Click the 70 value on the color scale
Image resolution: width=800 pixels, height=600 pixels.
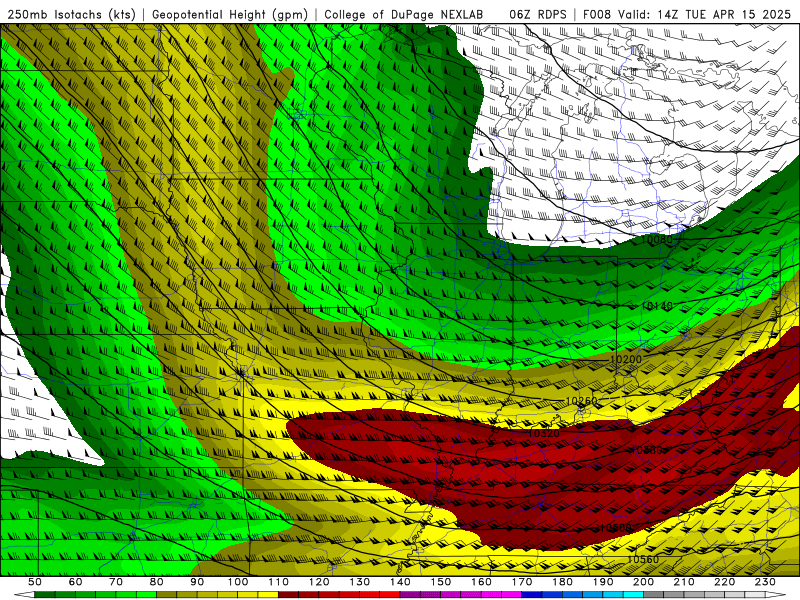(116, 582)
